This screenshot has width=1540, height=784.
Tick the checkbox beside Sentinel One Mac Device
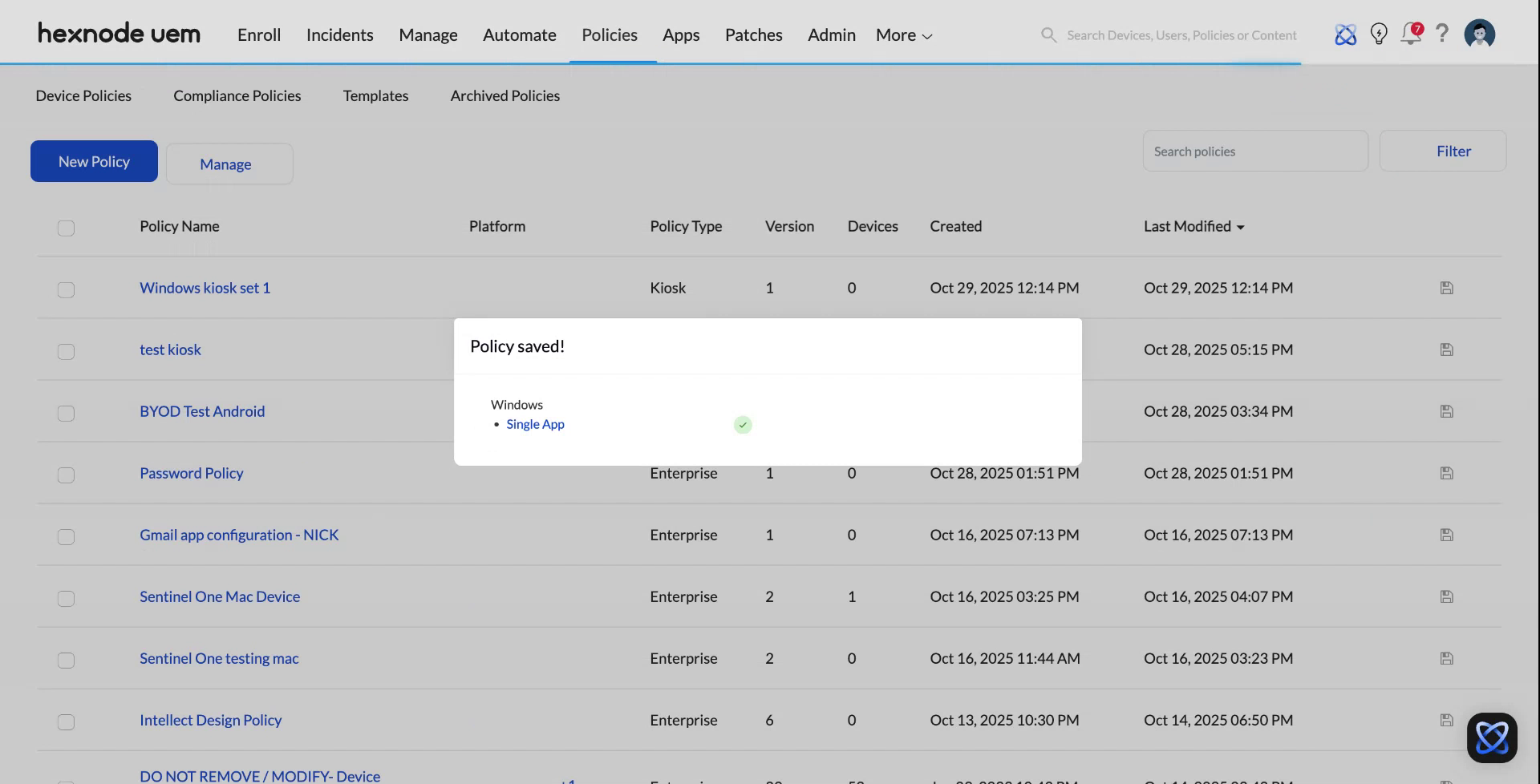click(66, 599)
